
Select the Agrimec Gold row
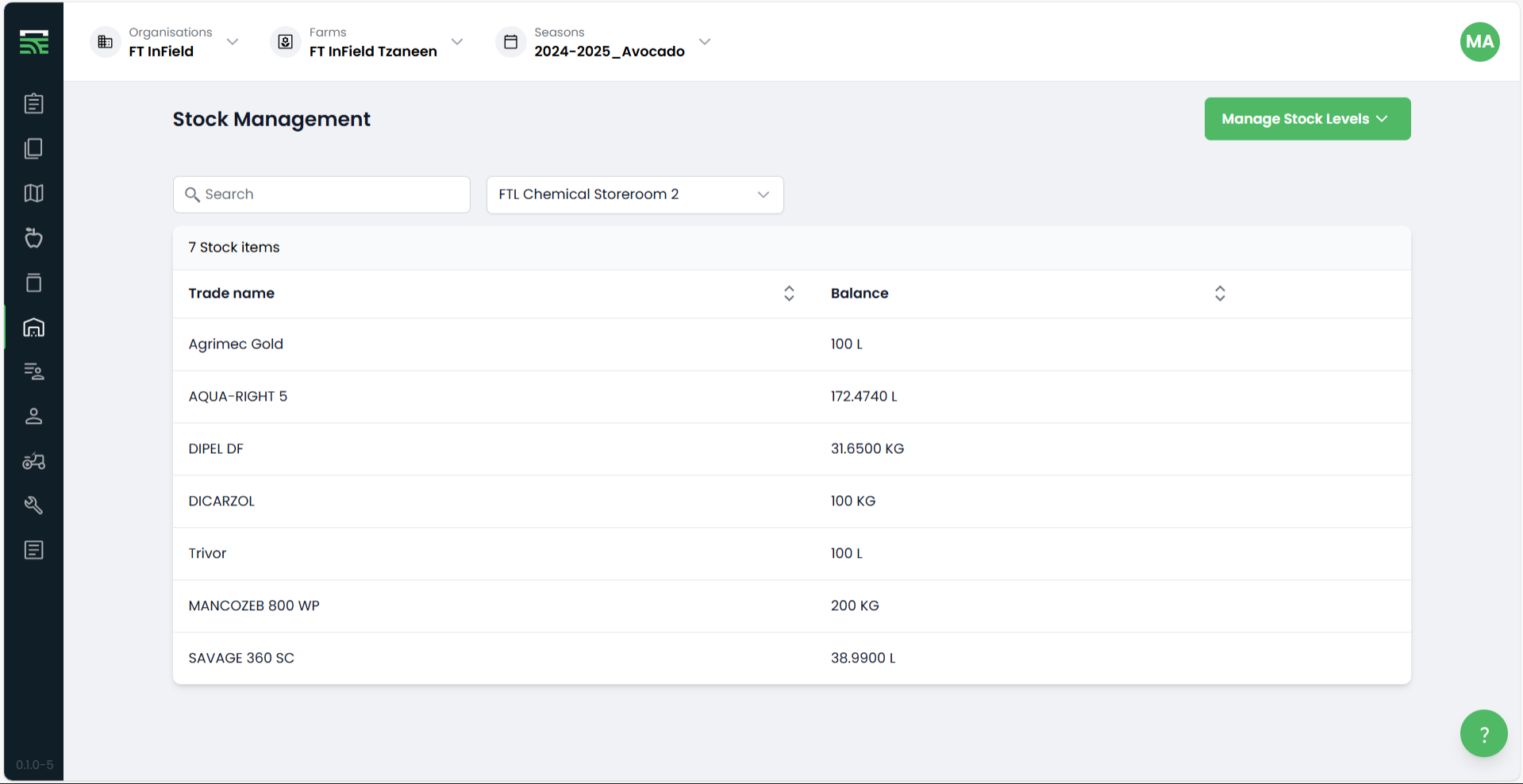click(792, 344)
